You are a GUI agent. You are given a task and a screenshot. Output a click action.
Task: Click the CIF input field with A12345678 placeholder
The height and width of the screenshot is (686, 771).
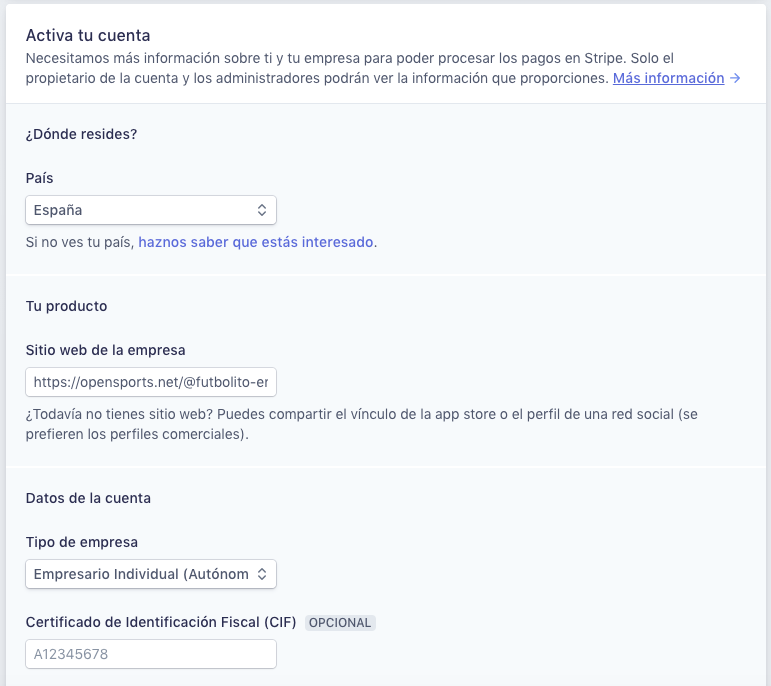[x=151, y=654]
